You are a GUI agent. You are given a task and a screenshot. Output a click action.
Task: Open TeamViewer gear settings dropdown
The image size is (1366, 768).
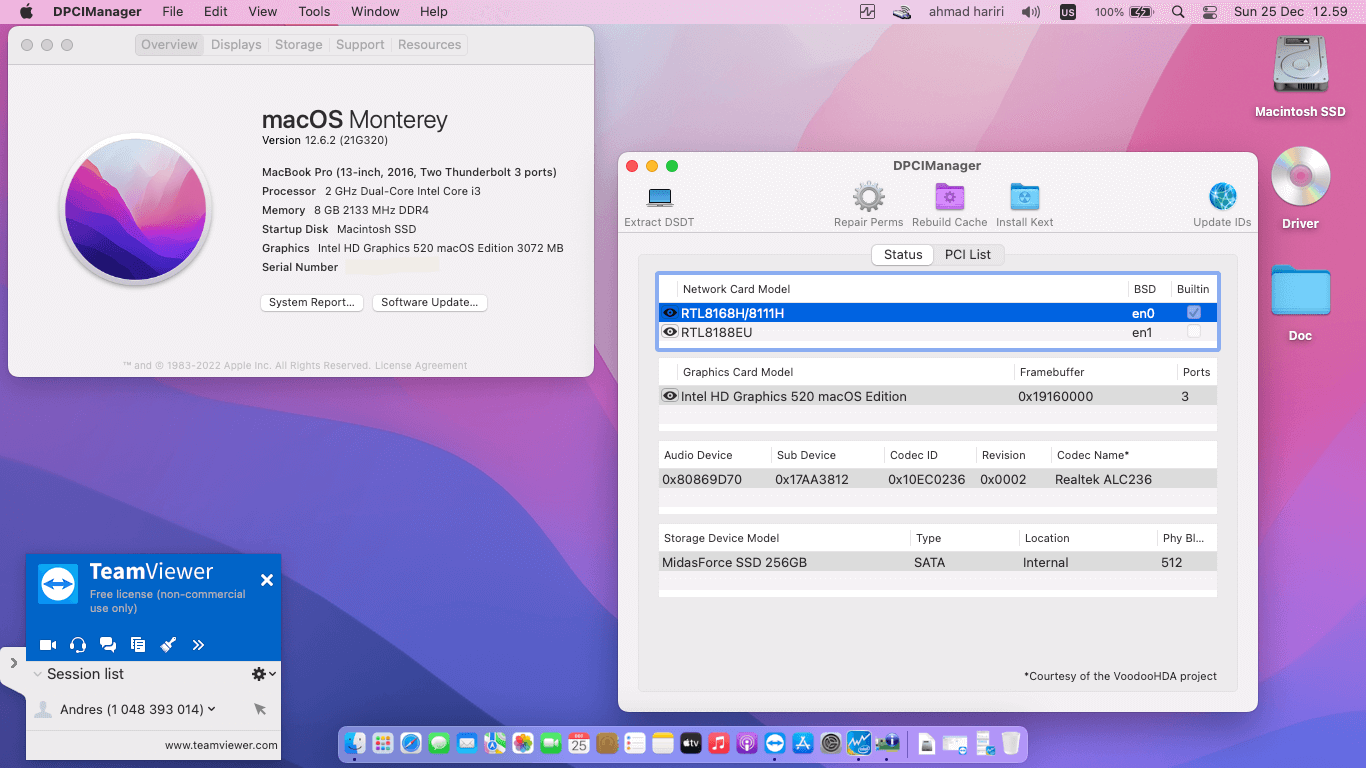tap(264, 674)
